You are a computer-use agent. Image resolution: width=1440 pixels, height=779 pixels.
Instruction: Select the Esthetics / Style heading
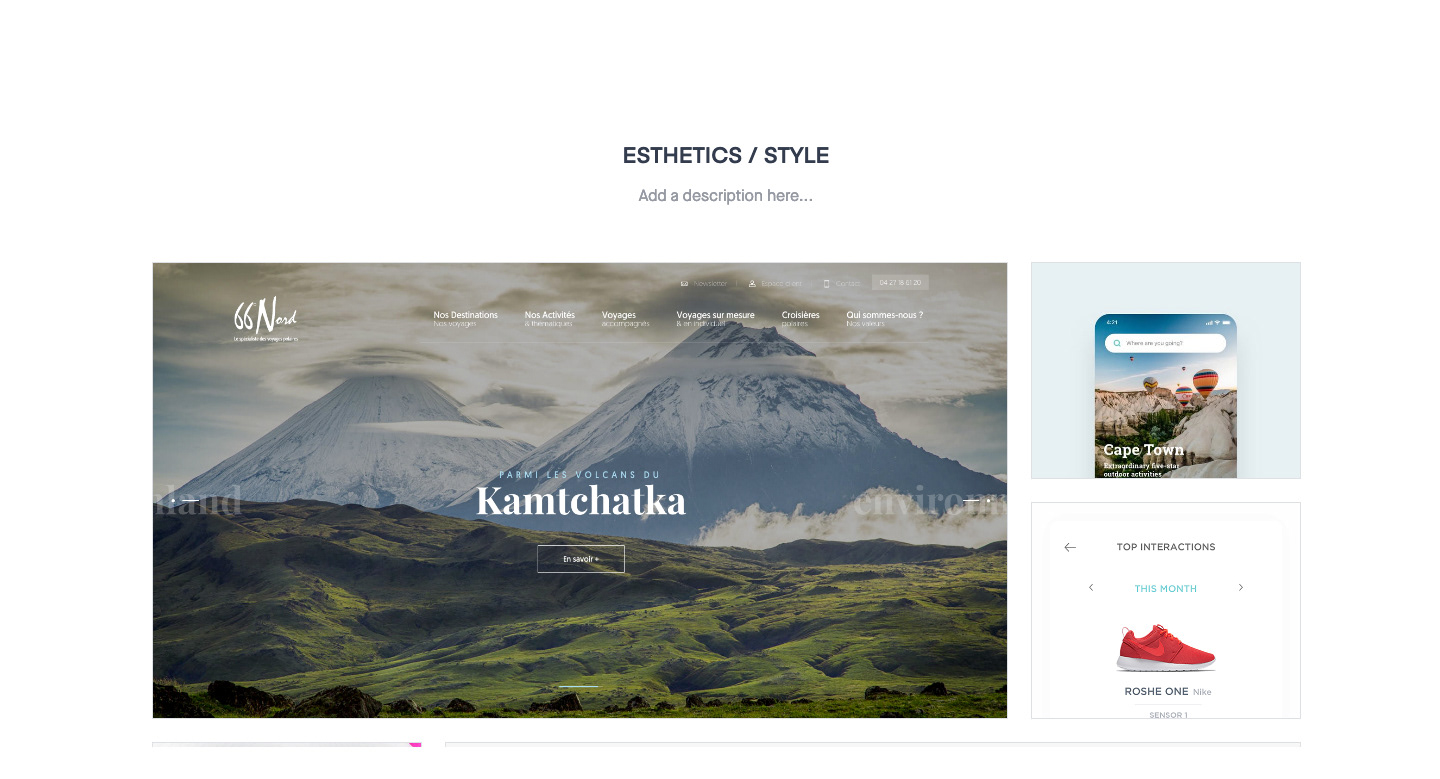[726, 156]
